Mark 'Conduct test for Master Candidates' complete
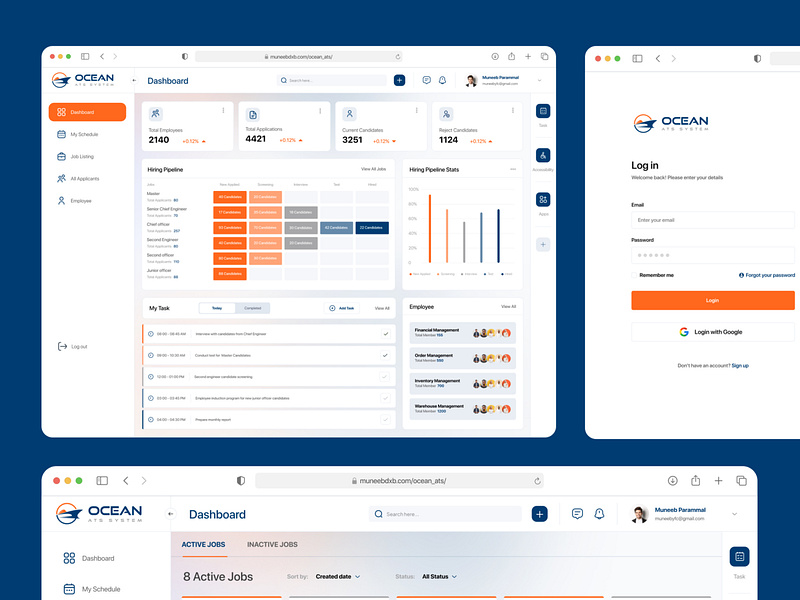 tap(383, 355)
